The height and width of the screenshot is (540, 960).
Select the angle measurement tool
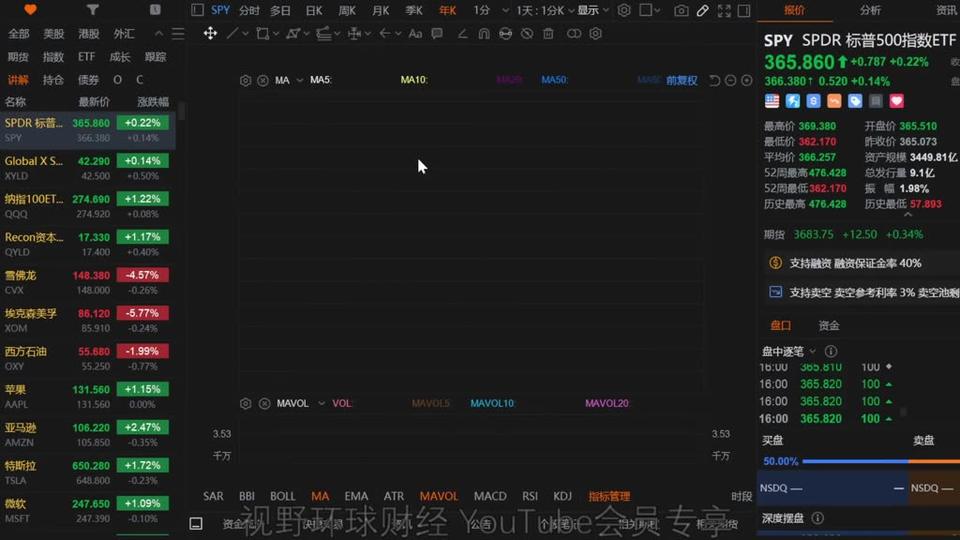click(x=462, y=34)
